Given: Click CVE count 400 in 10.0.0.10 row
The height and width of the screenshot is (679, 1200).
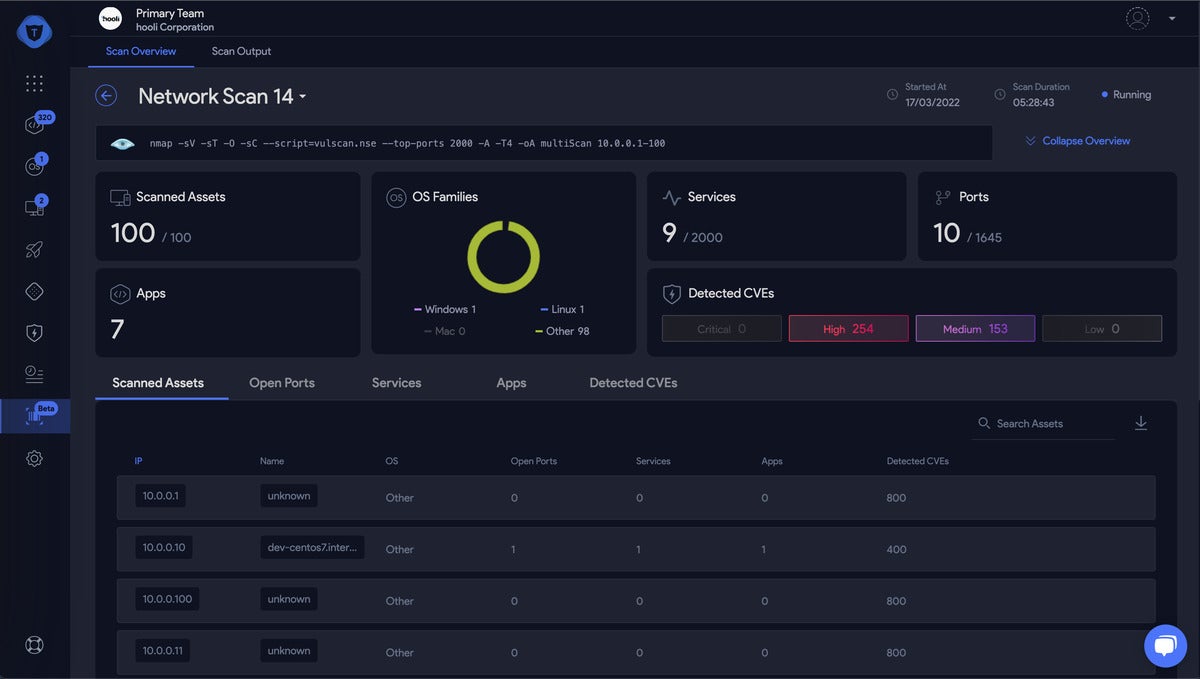Looking at the screenshot, I should pyautogui.click(x=896, y=549).
